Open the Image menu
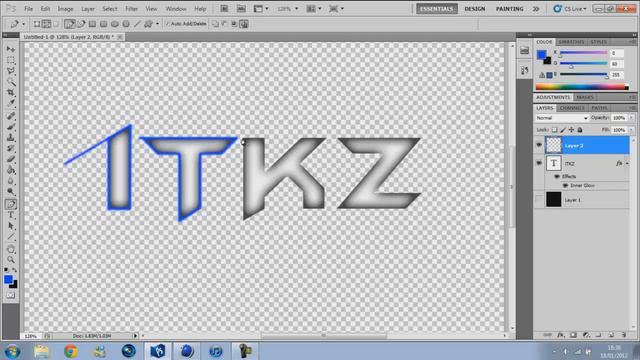The image size is (640, 360). [65, 9]
